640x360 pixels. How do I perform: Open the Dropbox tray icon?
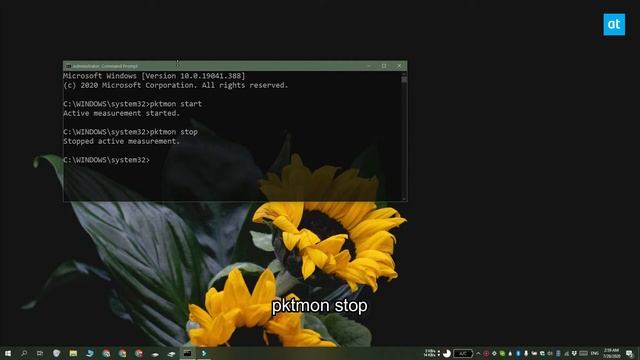click(574, 353)
